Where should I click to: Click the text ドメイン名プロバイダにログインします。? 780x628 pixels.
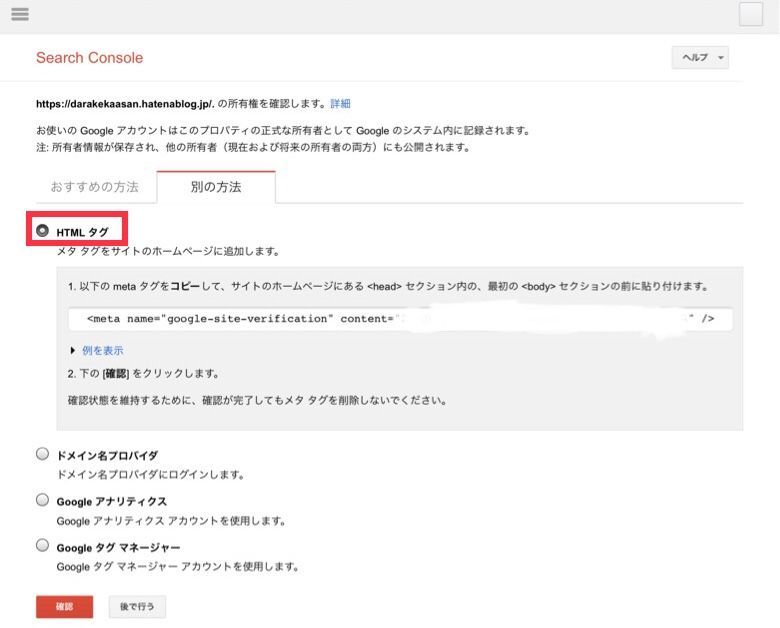151,475
